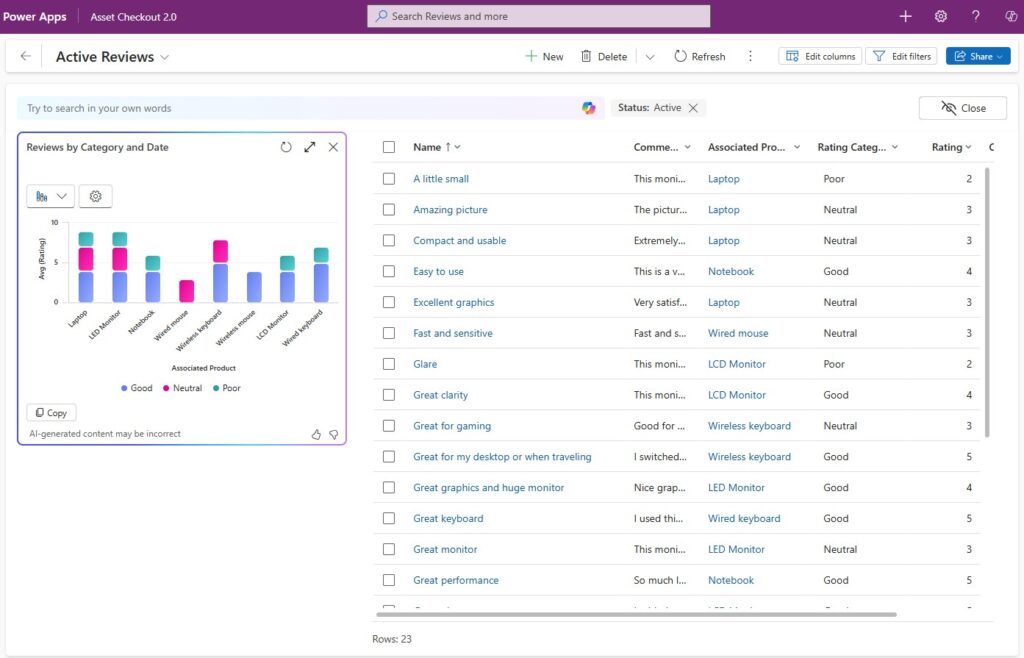Click the plus icon in top header
This screenshot has width=1024, height=658.
[x=905, y=16]
